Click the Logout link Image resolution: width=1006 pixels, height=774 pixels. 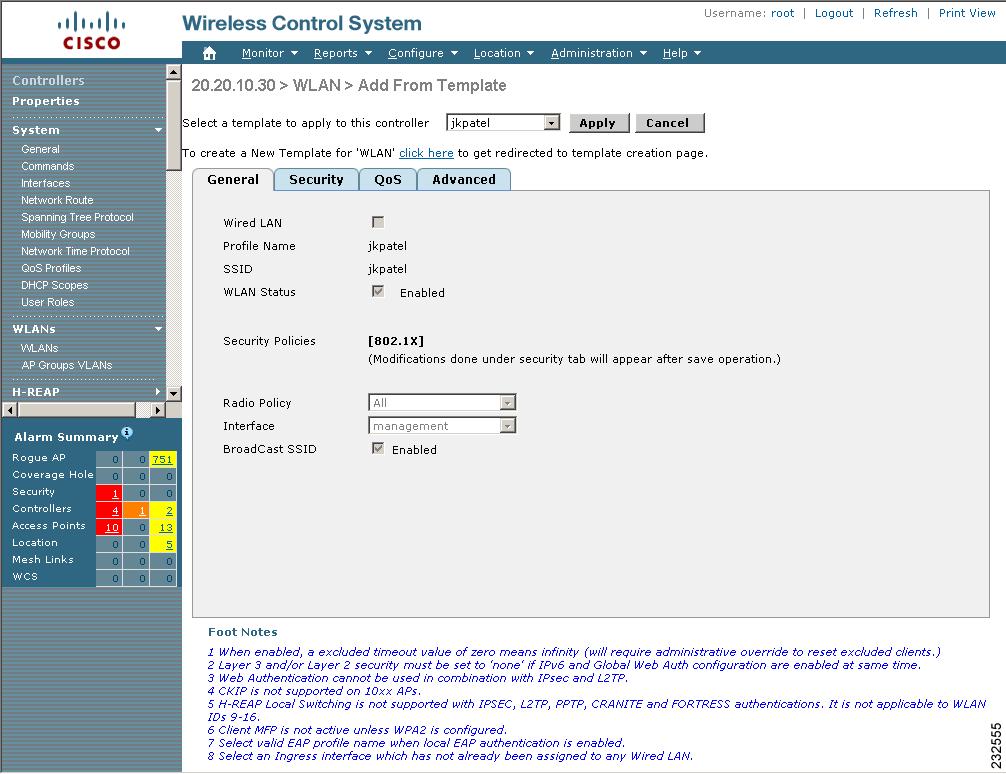pos(833,13)
